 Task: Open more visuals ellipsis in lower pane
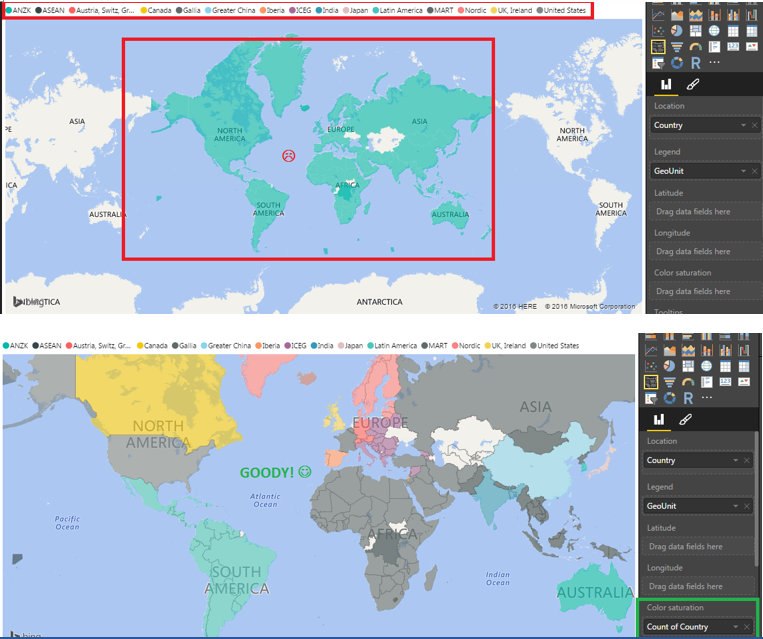tap(707, 397)
